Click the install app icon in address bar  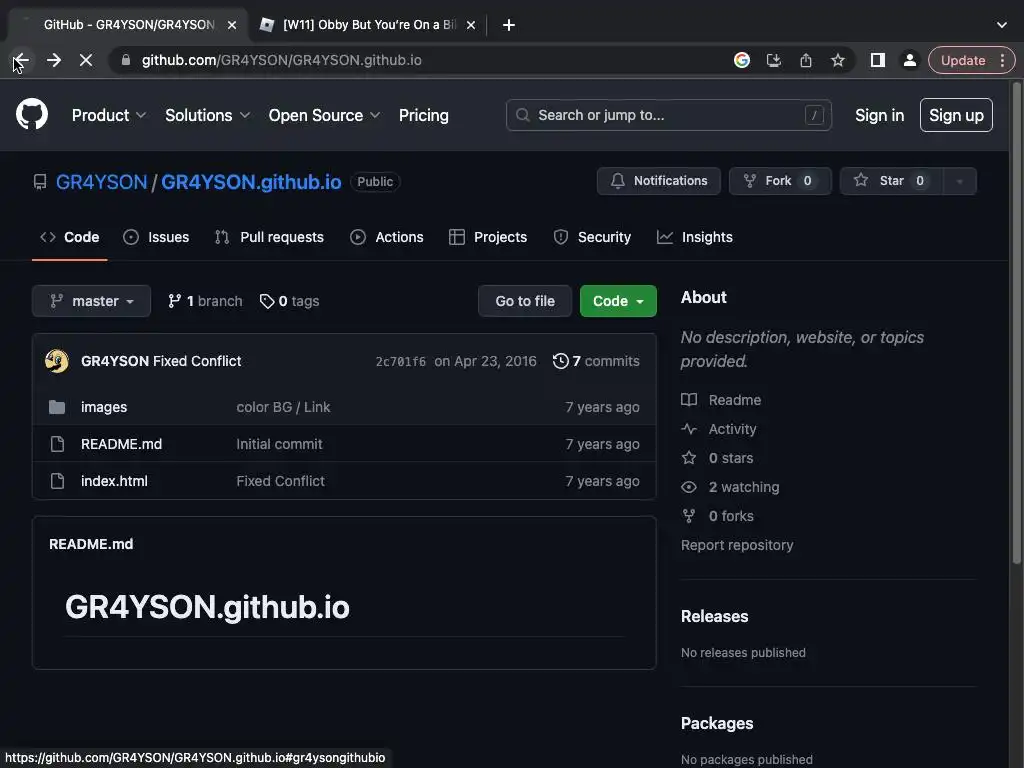(774, 60)
